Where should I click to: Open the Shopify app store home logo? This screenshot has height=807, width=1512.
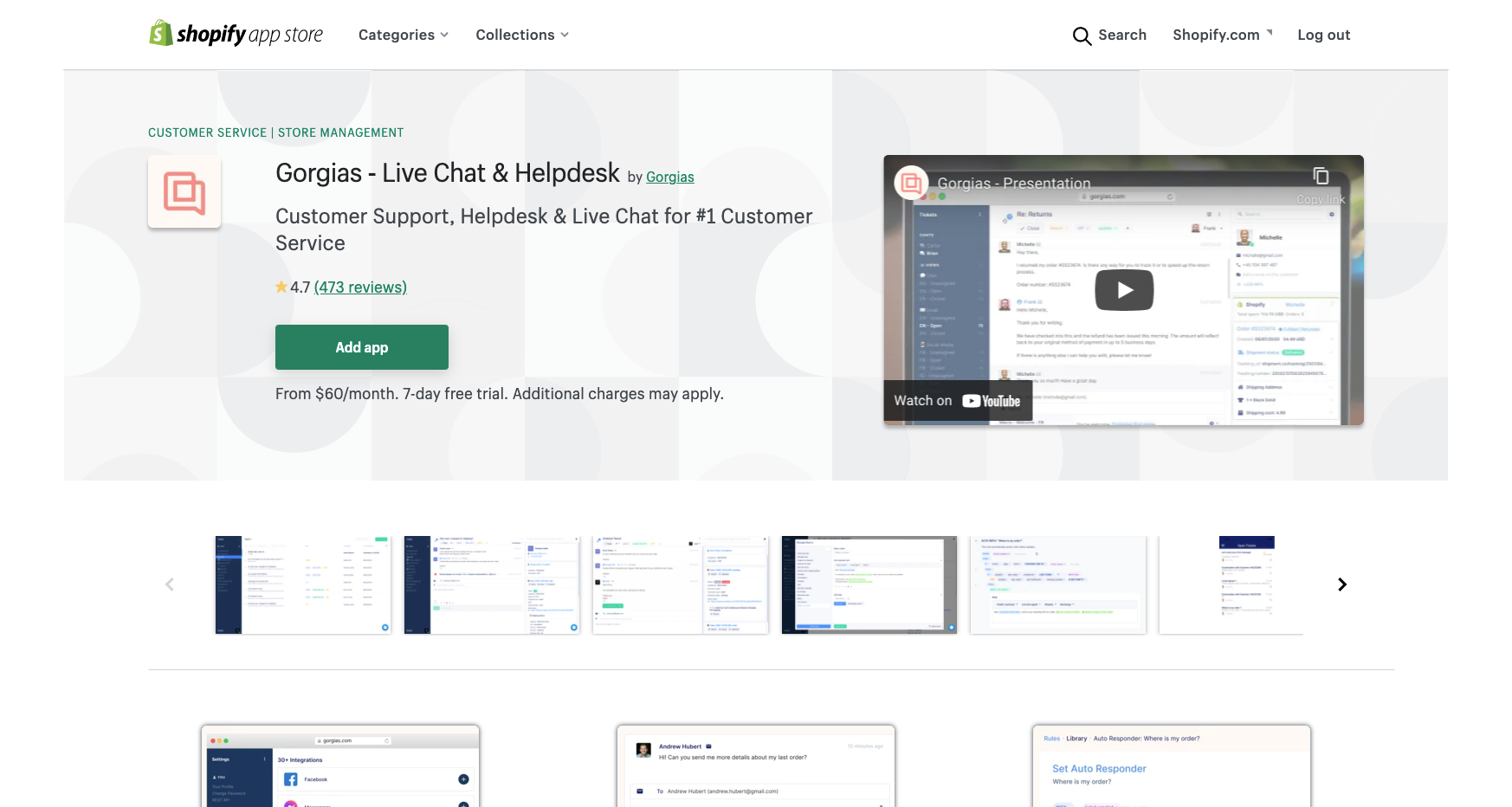(236, 34)
